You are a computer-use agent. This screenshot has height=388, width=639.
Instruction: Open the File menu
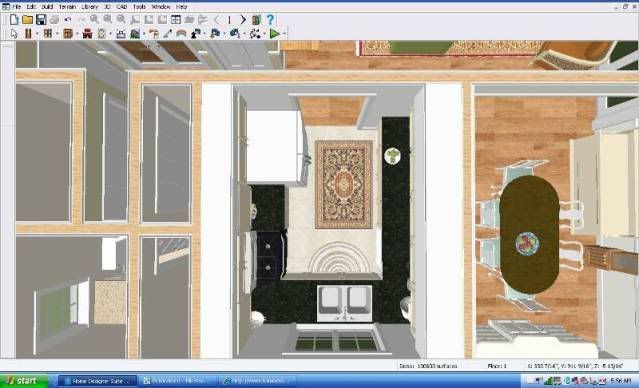tap(17, 7)
